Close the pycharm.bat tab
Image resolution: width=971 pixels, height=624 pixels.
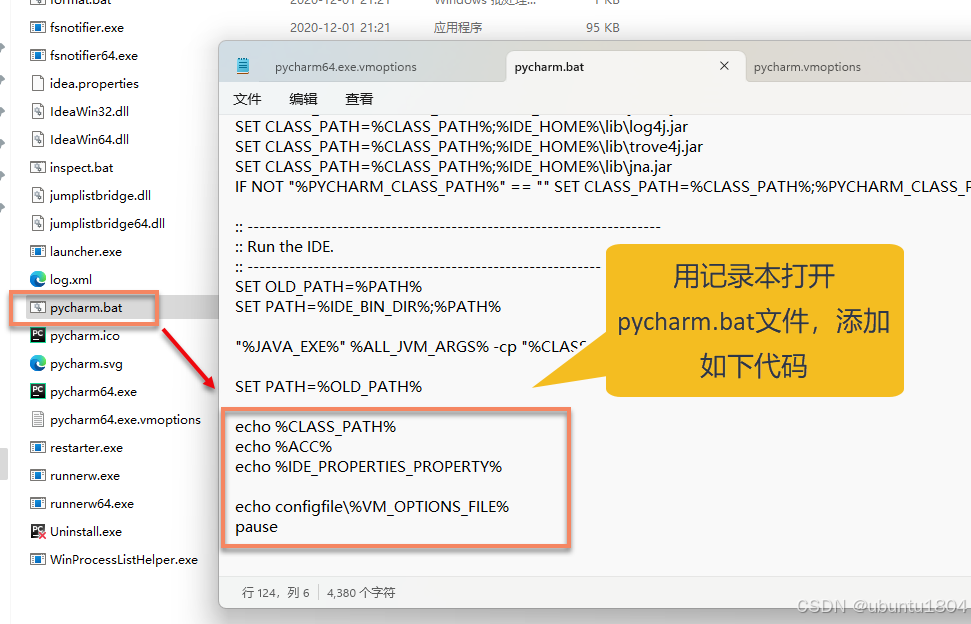click(x=724, y=66)
